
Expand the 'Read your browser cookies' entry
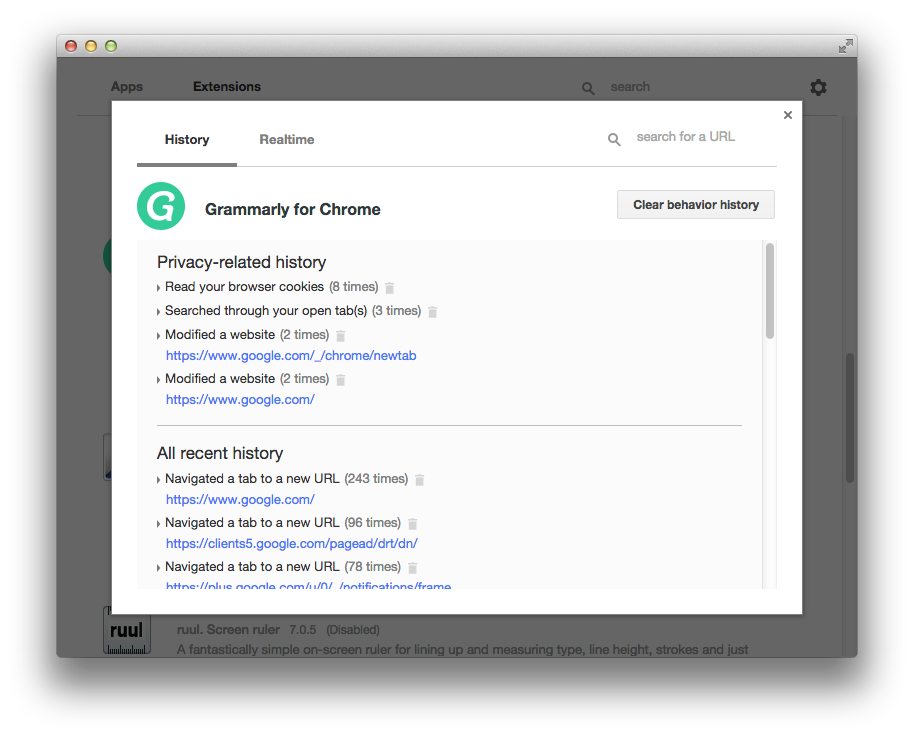(x=159, y=288)
